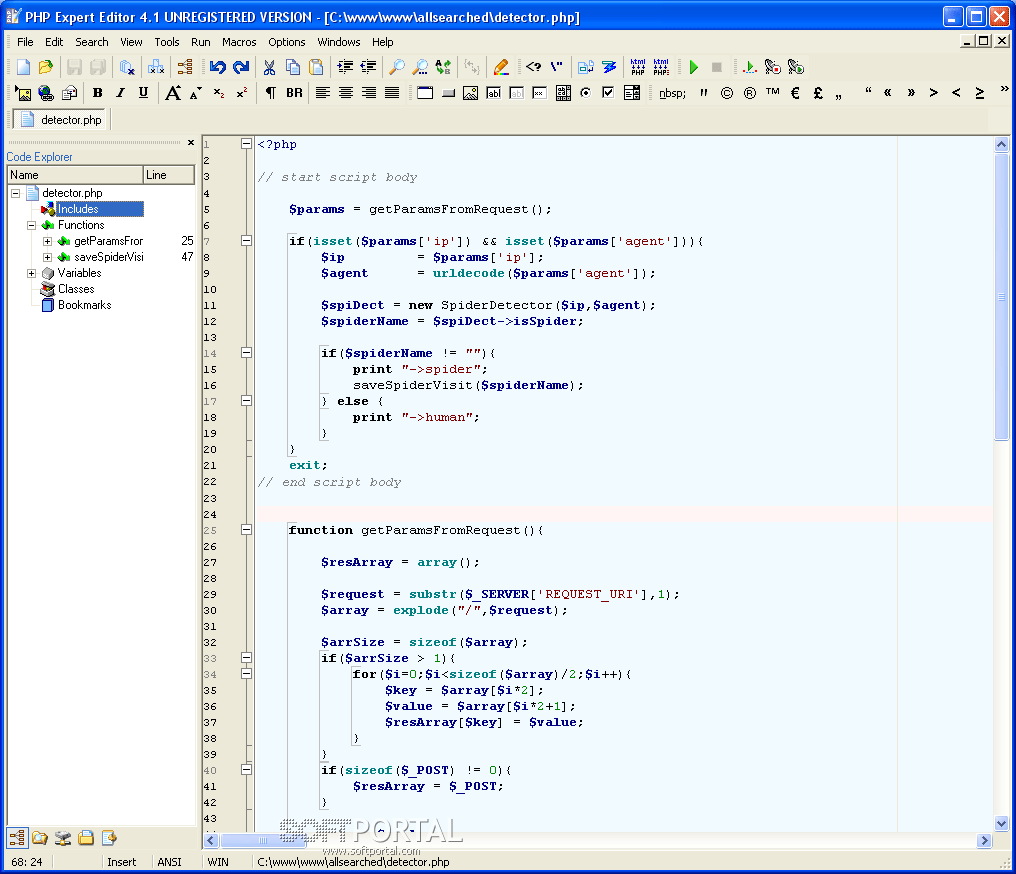Click the vertical scrollbar thumb
The height and width of the screenshot is (874, 1016).
1001,297
